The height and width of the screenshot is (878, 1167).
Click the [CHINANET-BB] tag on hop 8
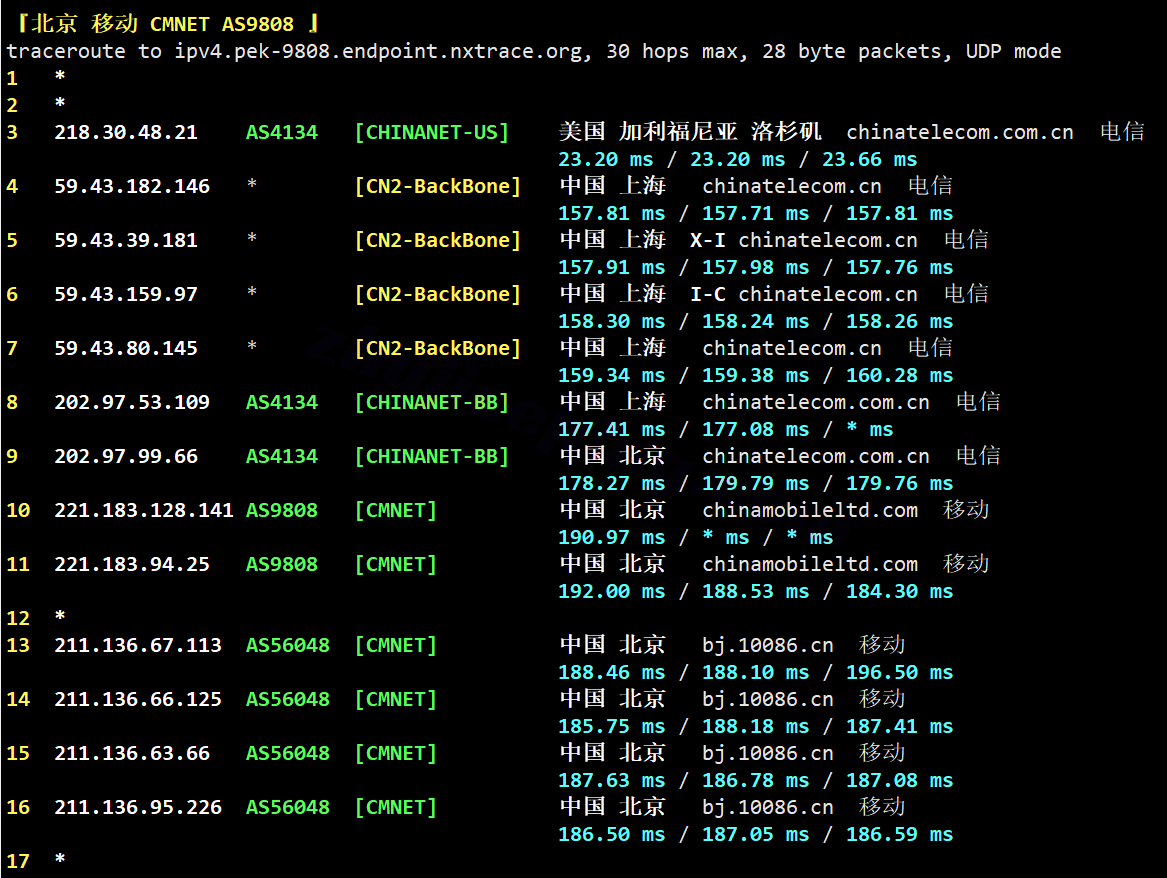pos(432,403)
